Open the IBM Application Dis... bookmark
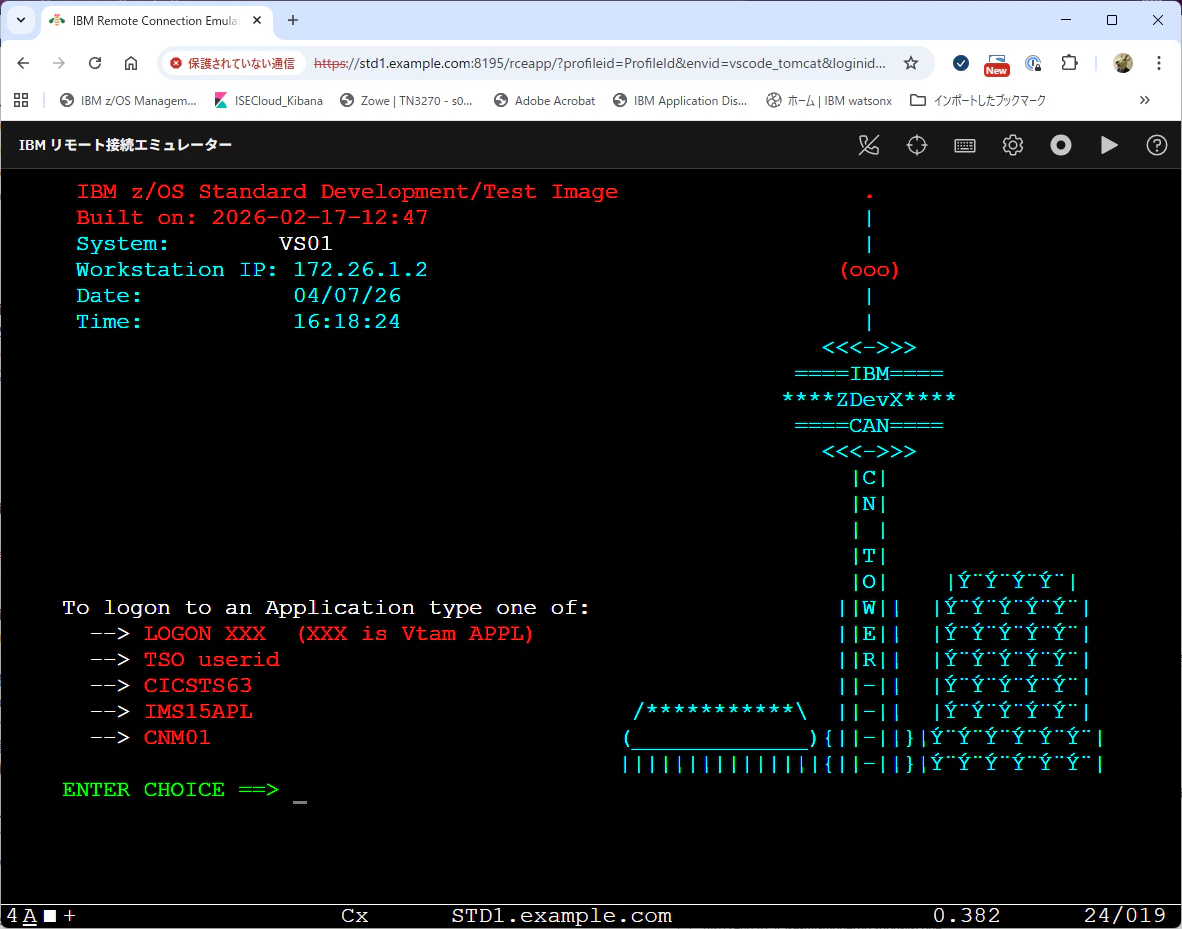 pos(681,100)
